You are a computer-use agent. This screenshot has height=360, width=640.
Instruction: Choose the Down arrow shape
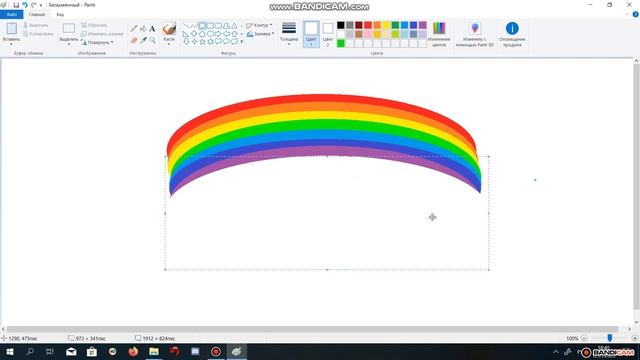click(x=186, y=42)
